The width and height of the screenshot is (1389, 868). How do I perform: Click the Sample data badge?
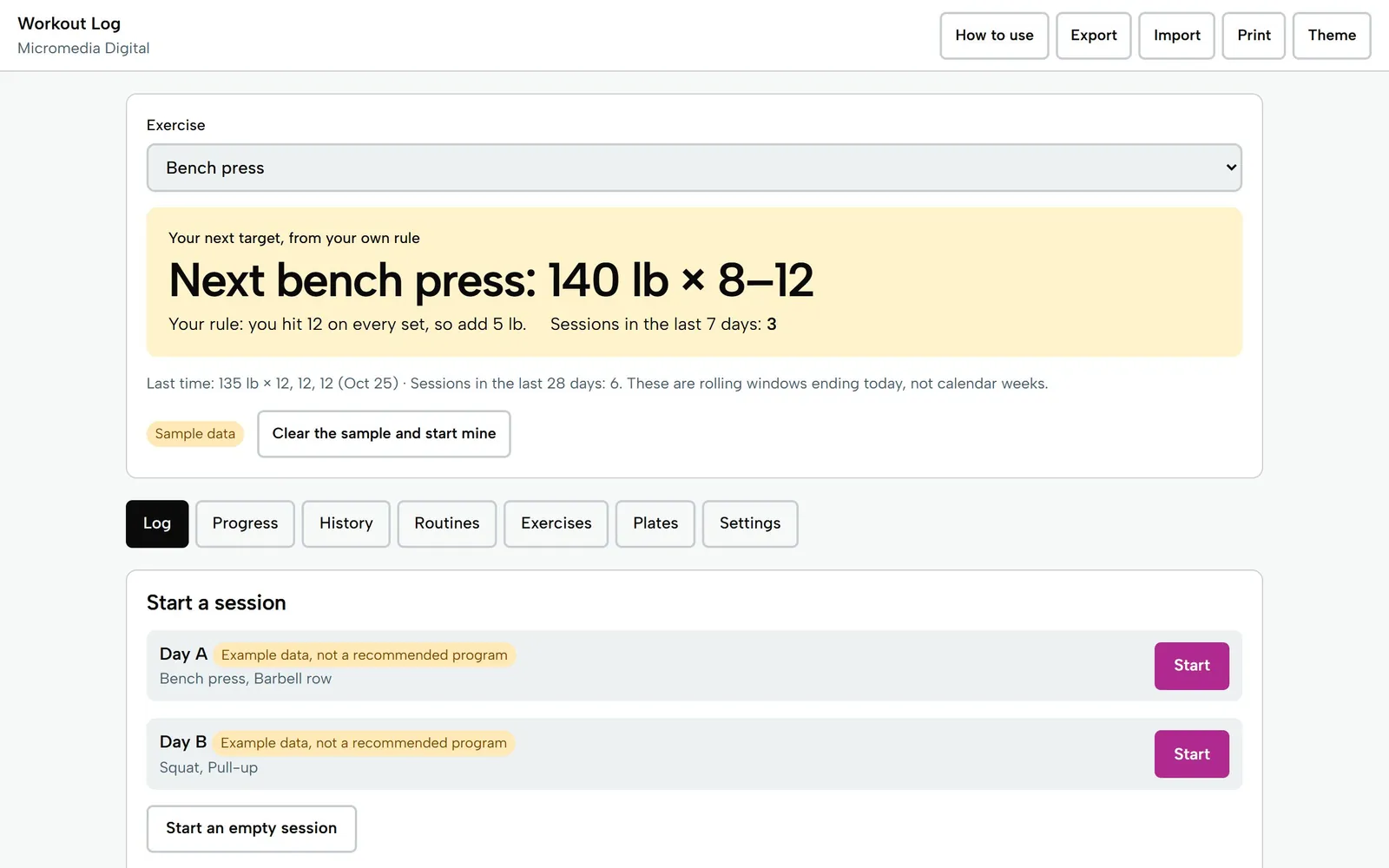(194, 433)
